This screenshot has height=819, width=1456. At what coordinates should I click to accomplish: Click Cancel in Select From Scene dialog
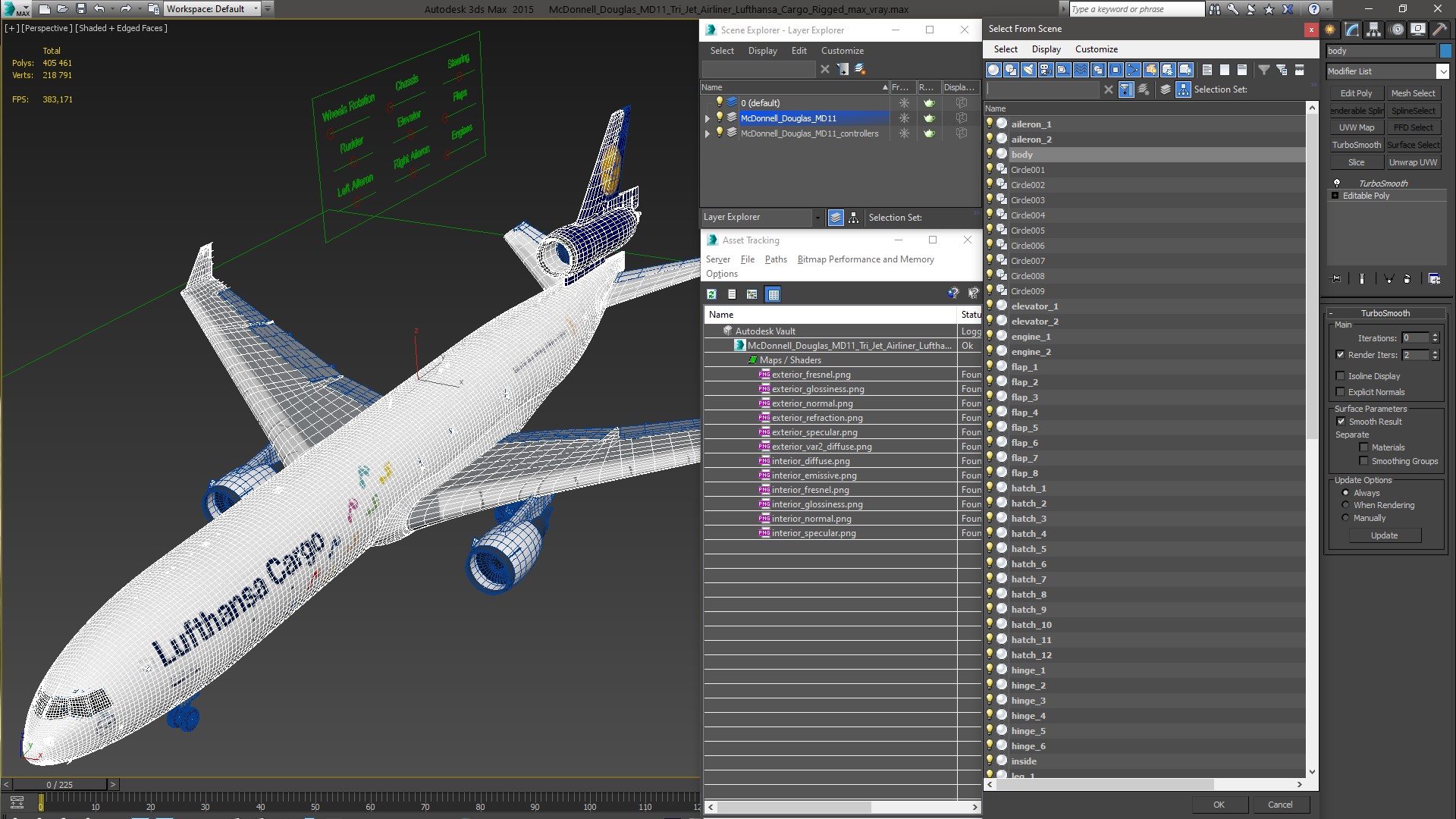coord(1280,805)
